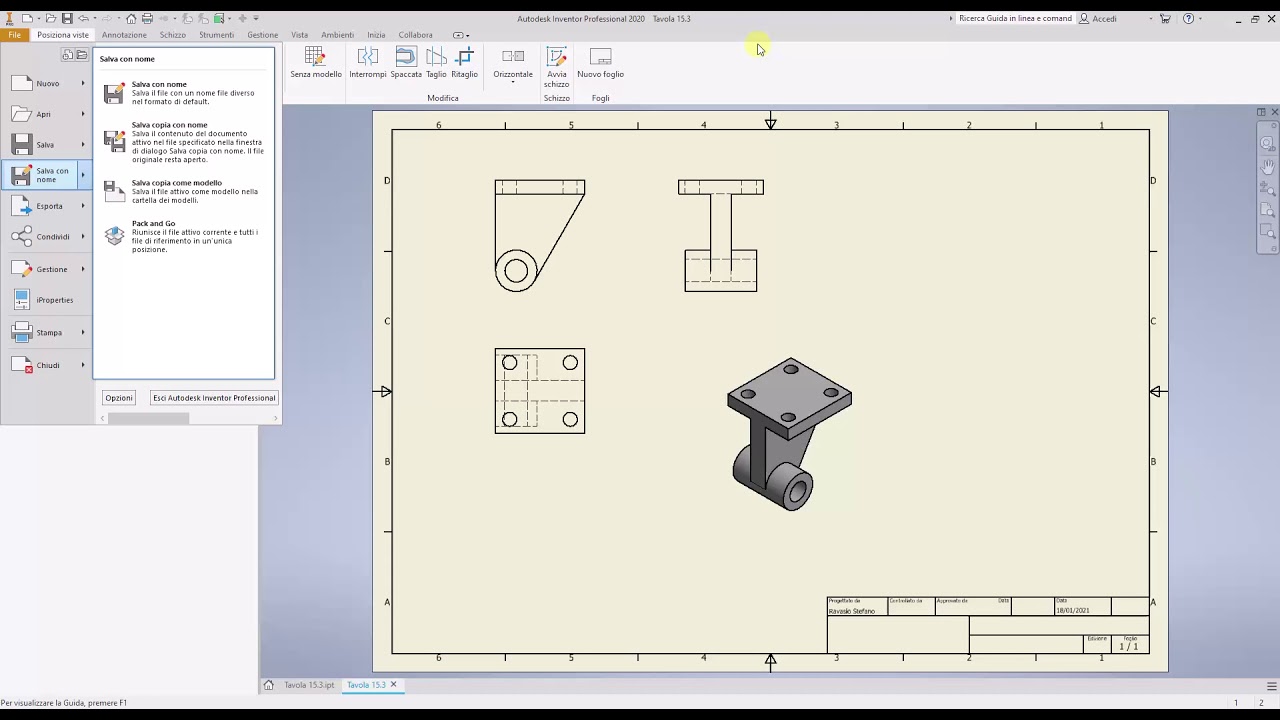Close the Tavola 15.3 drawing tab
The height and width of the screenshot is (720, 1280).
coord(393,685)
